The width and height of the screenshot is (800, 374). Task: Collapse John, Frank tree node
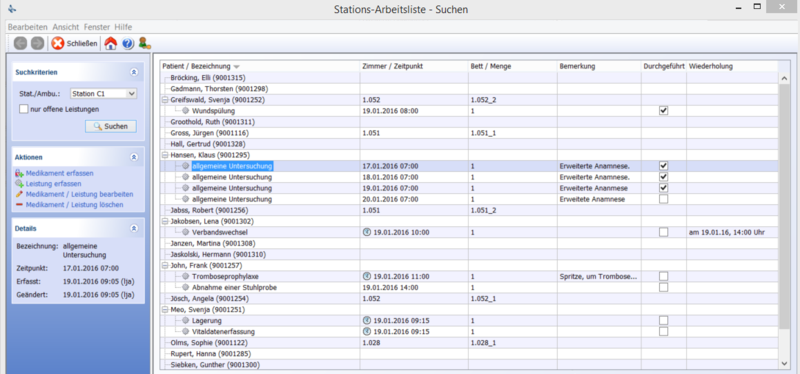[x=165, y=265]
